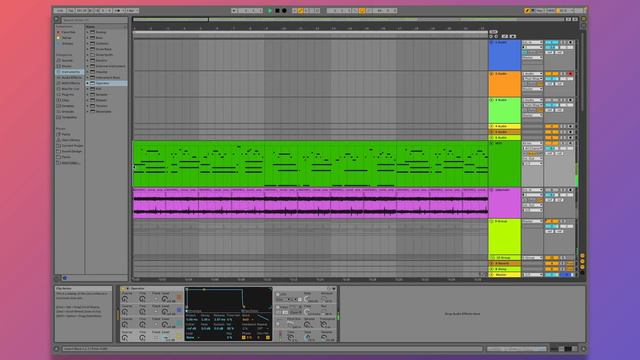Toggle Info View with bottom-left arrow

[x=57, y=349]
